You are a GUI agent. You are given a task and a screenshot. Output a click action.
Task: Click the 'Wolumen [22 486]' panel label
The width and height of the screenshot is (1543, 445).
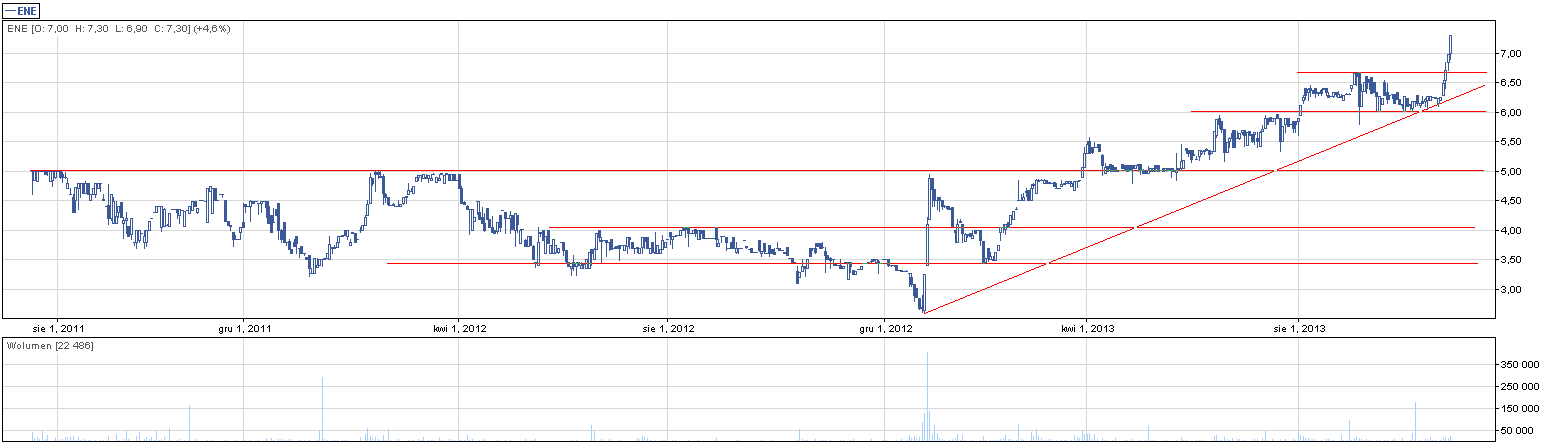point(49,345)
